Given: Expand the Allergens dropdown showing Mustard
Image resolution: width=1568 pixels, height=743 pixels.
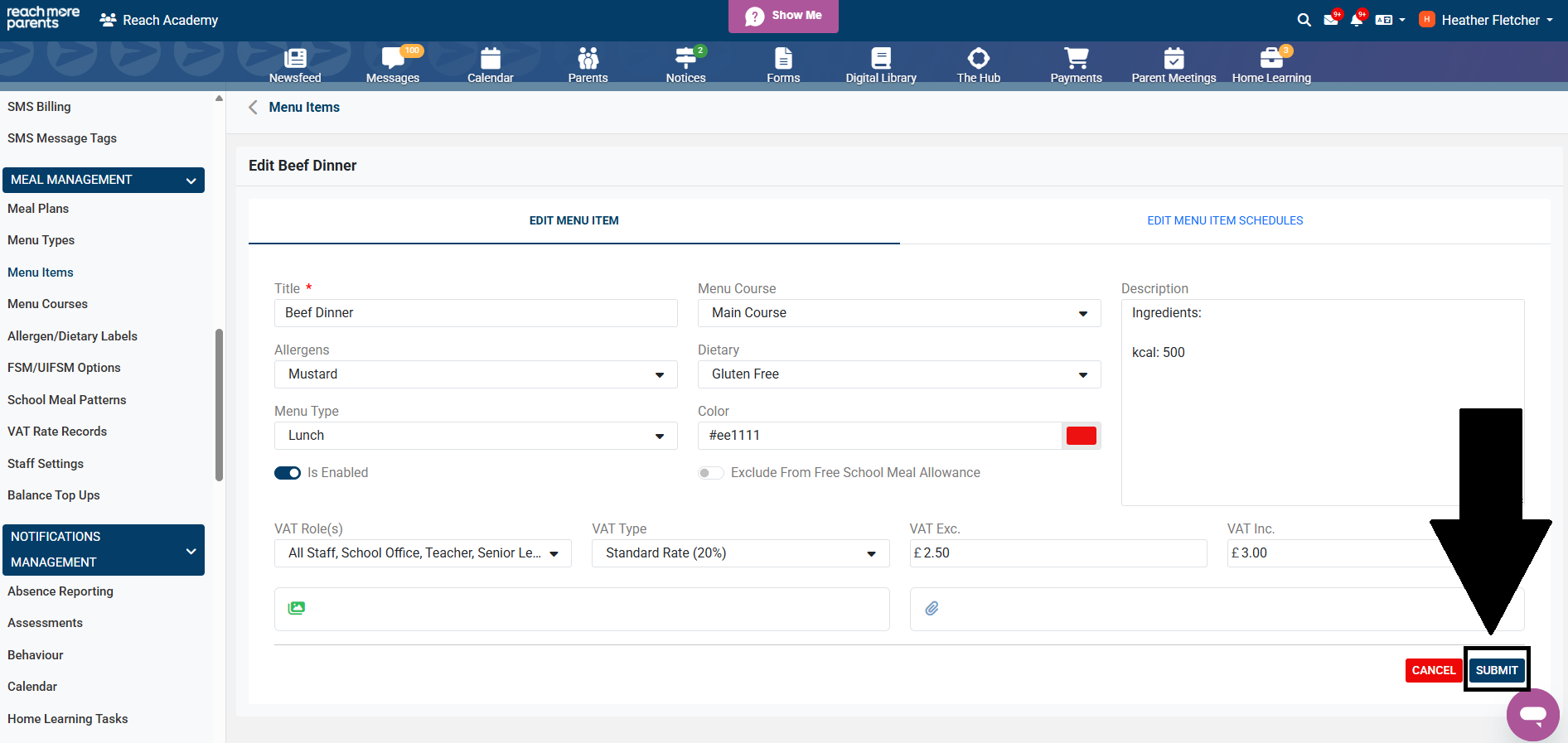Looking at the screenshot, I should click(x=475, y=374).
